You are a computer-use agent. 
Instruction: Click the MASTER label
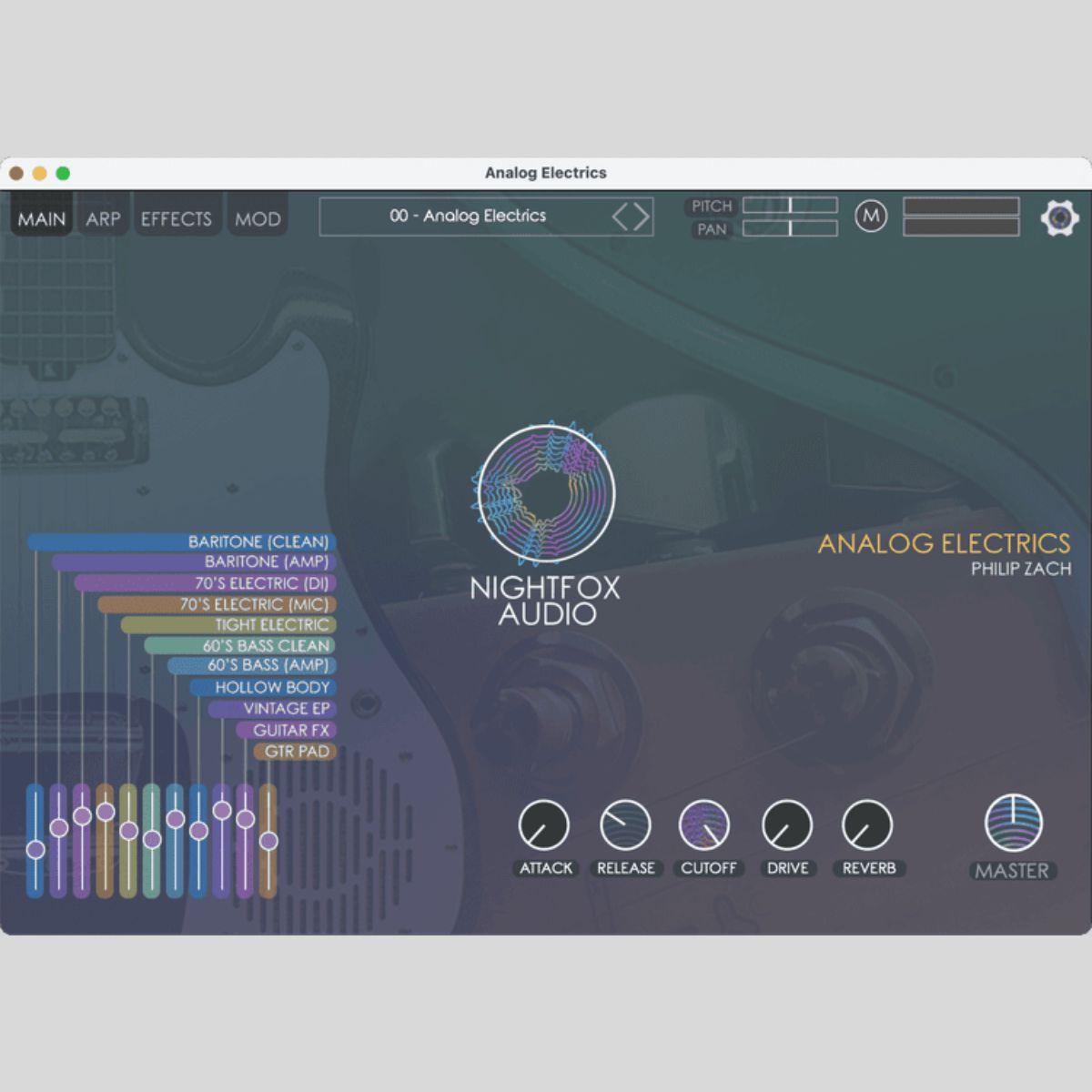coord(1012,871)
